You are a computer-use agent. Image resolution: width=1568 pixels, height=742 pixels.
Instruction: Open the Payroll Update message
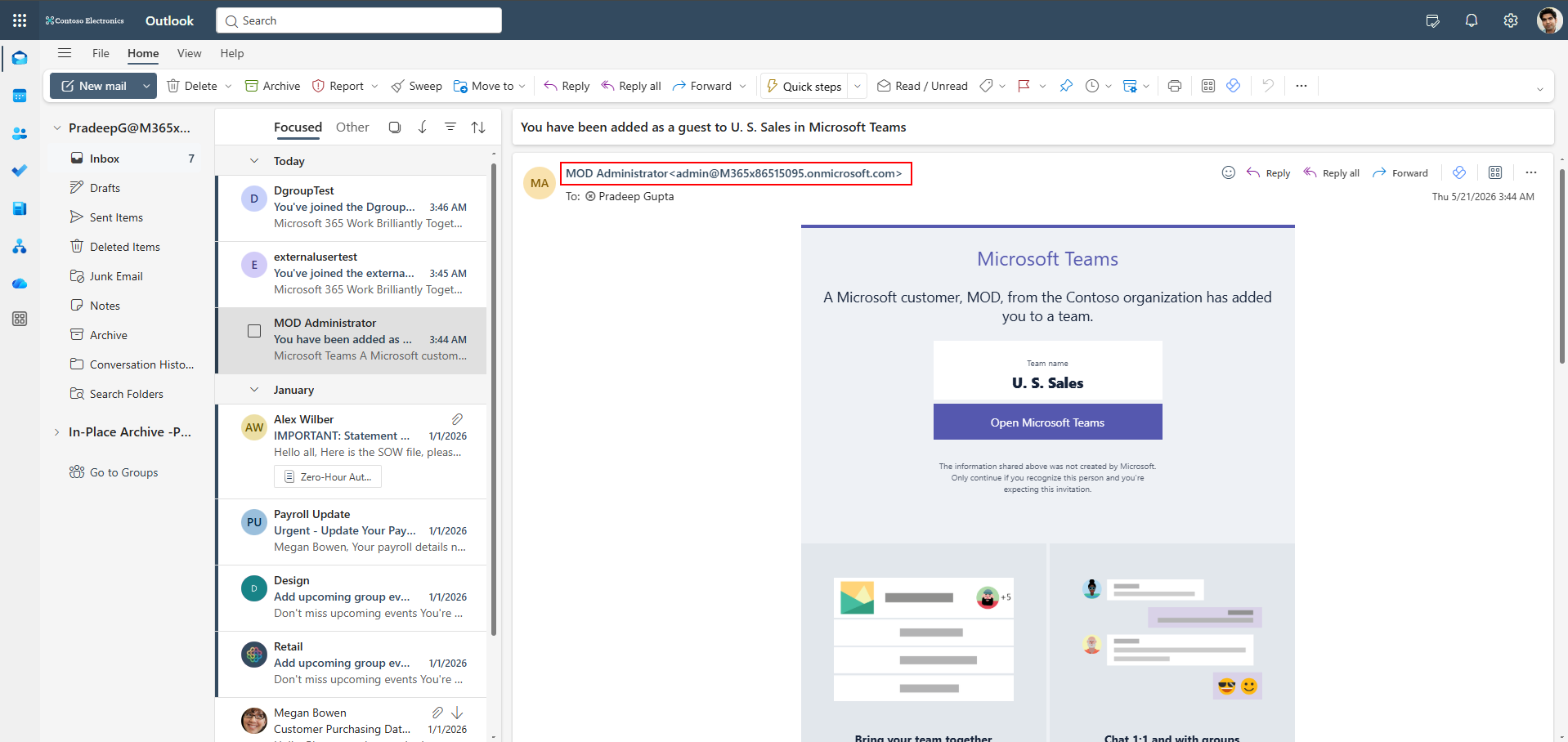(x=352, y=530)
